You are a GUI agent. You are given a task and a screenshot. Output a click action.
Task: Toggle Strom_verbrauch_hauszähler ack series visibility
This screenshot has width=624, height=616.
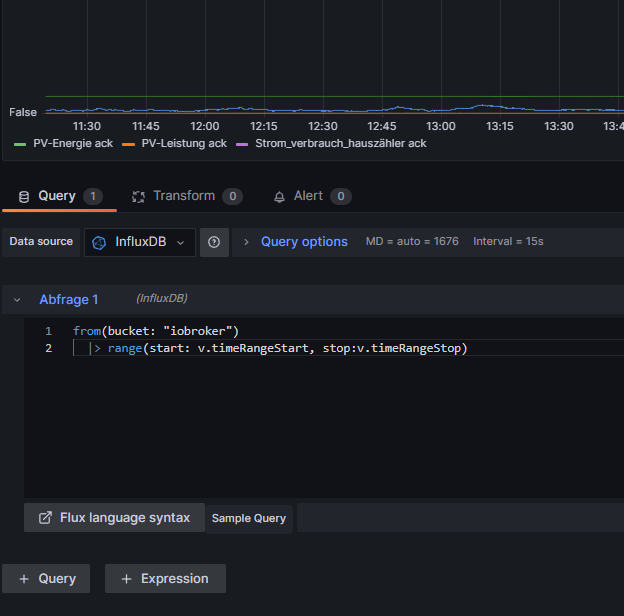(x=340, y=144)
